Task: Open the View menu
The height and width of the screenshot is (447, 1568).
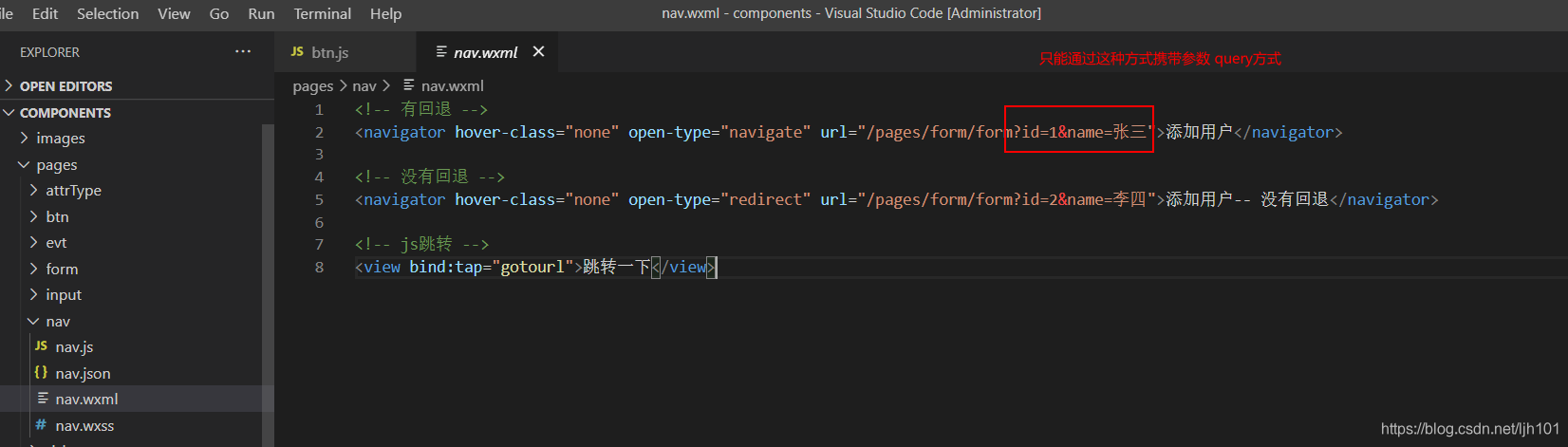Action: pyautogui.click(x=174, y=13)
